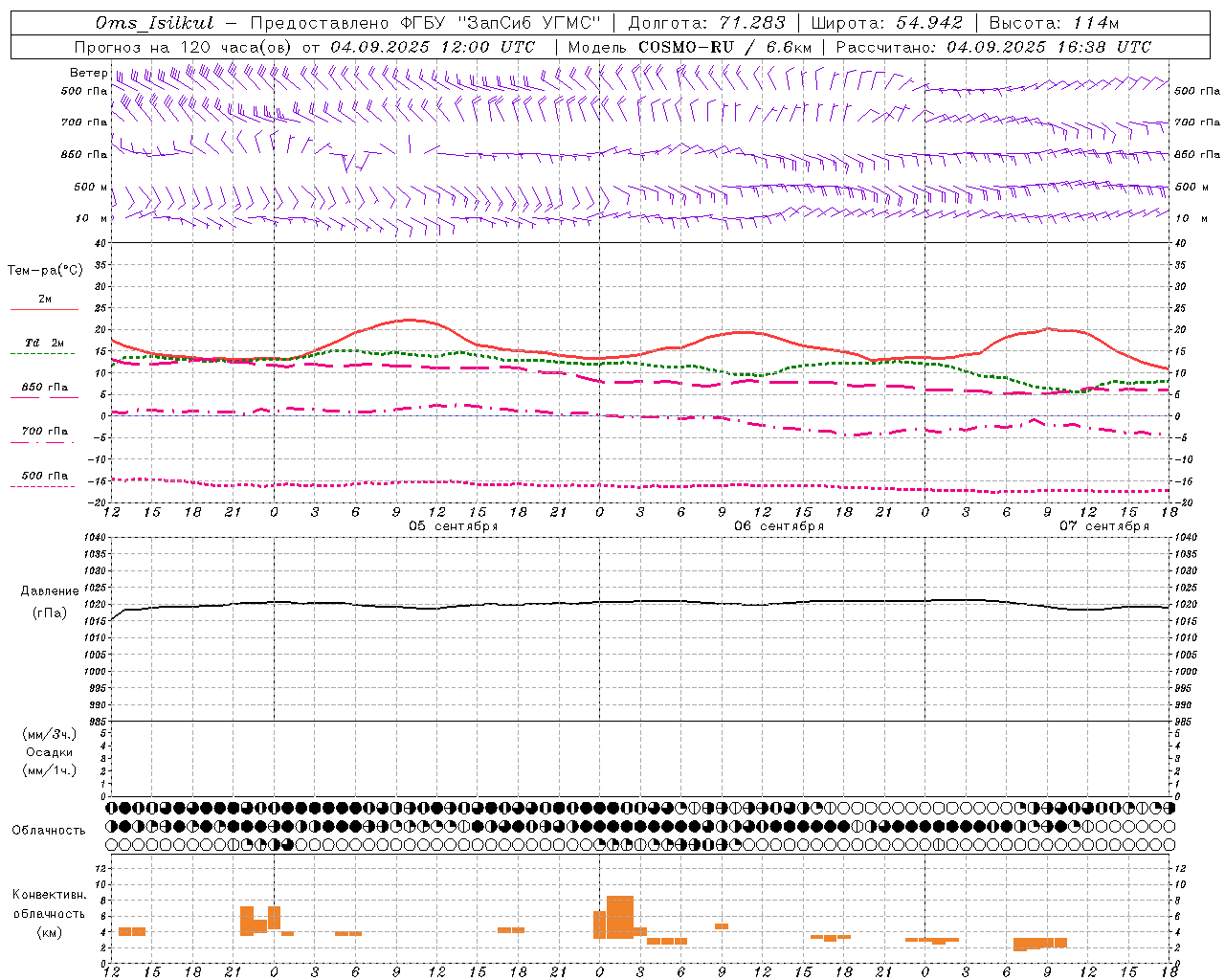Click the Td 2м dew point legend entry
The height and width of the screenshot is (980, 1225).
point(45,343)
